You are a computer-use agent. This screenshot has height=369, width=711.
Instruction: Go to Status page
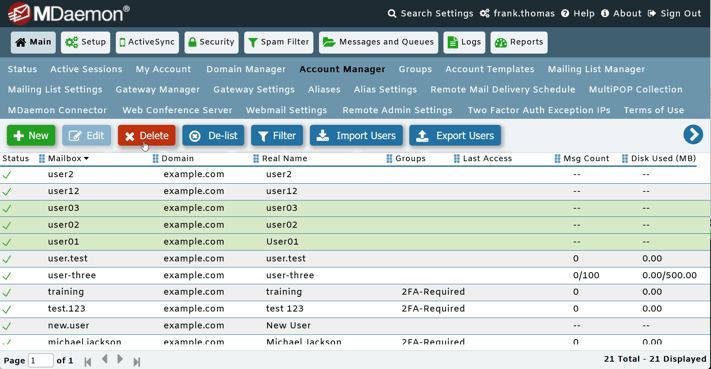[x=22, y=69]
